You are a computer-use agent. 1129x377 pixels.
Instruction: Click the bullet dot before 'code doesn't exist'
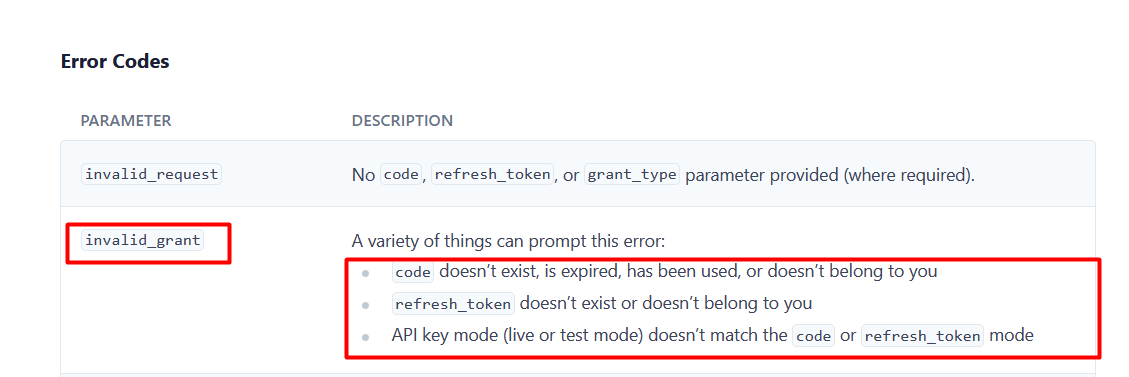click(x=366, y=273)
